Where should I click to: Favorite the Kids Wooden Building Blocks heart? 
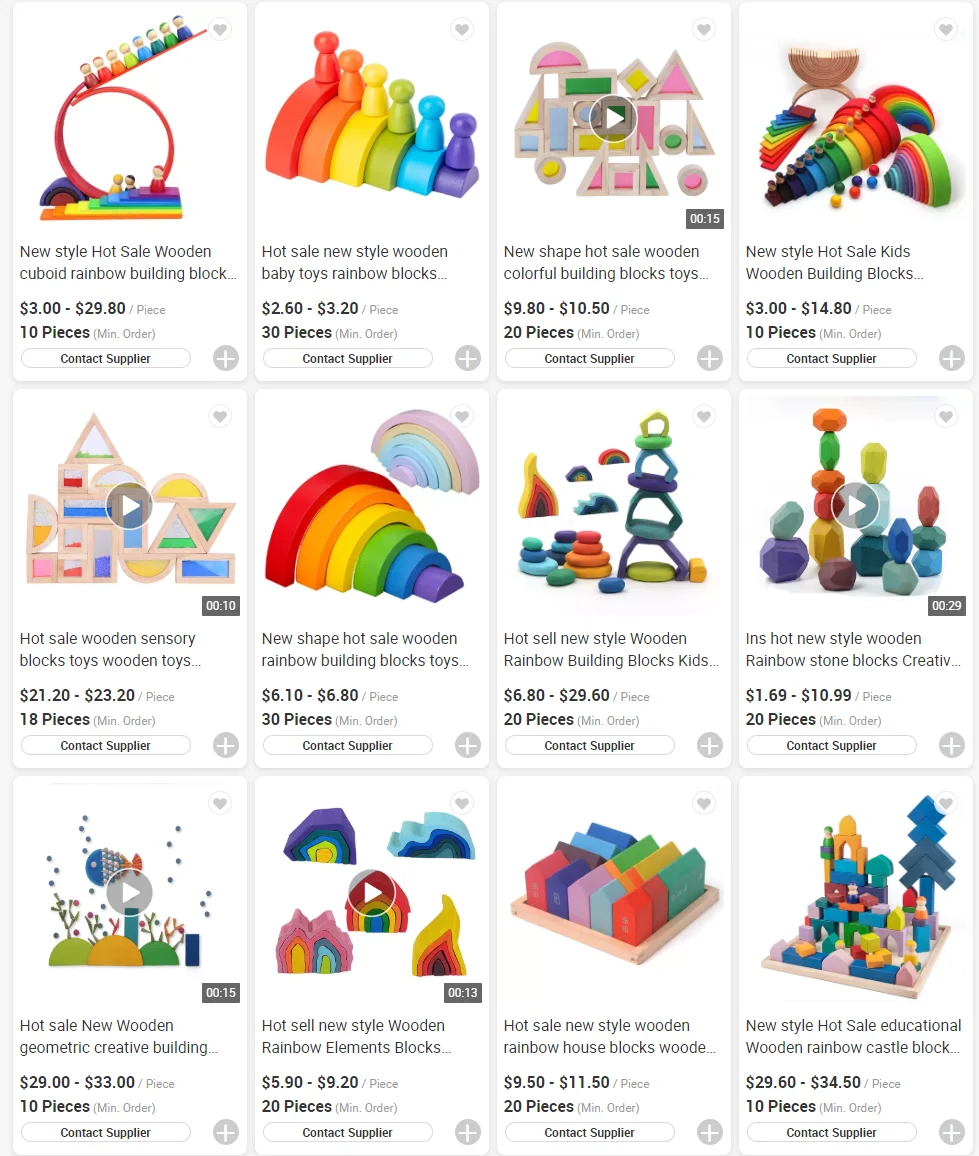click(x=946, y=29)
